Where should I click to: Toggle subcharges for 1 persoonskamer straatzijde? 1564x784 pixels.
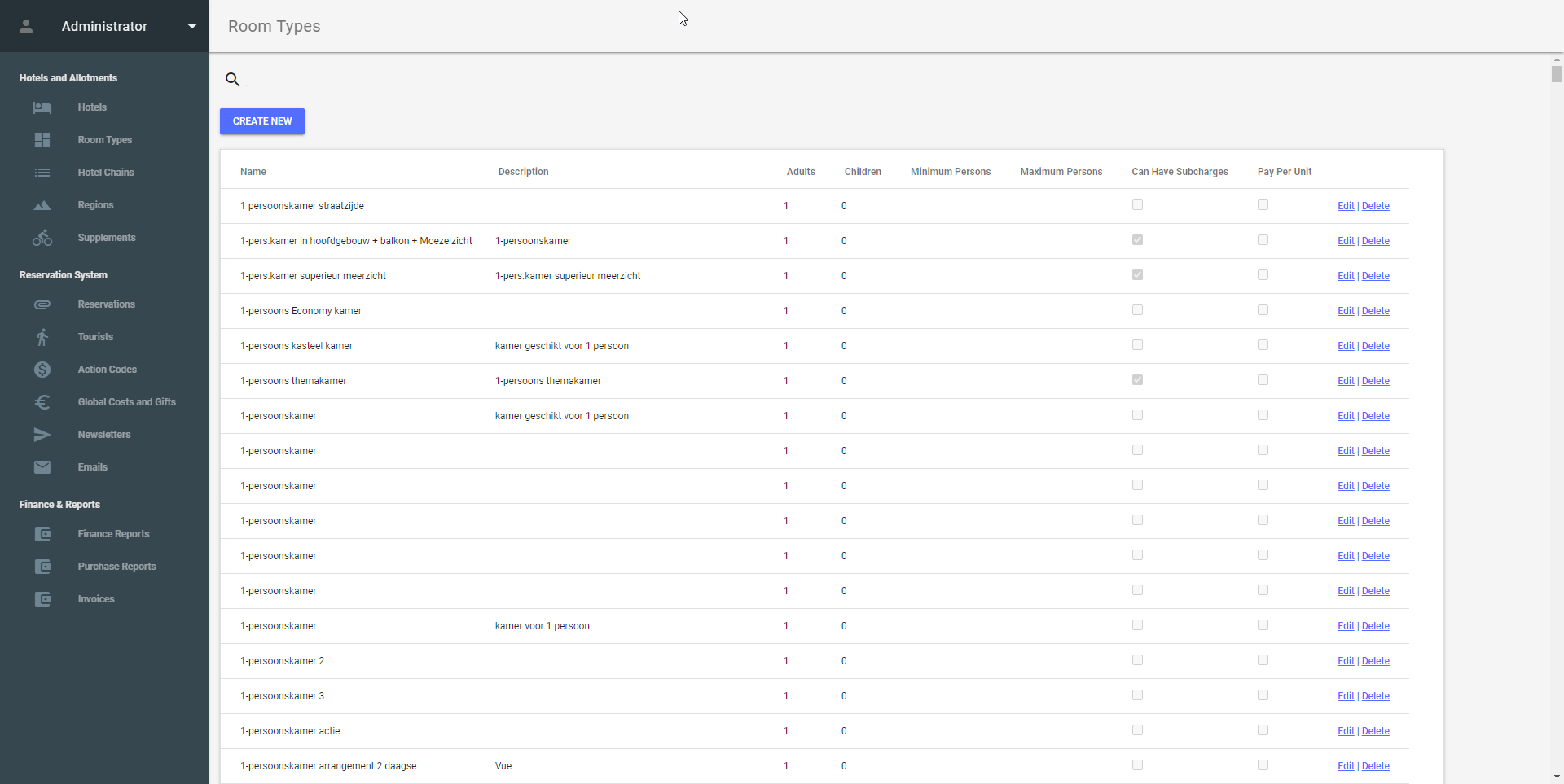click(x=1137, y=205)
